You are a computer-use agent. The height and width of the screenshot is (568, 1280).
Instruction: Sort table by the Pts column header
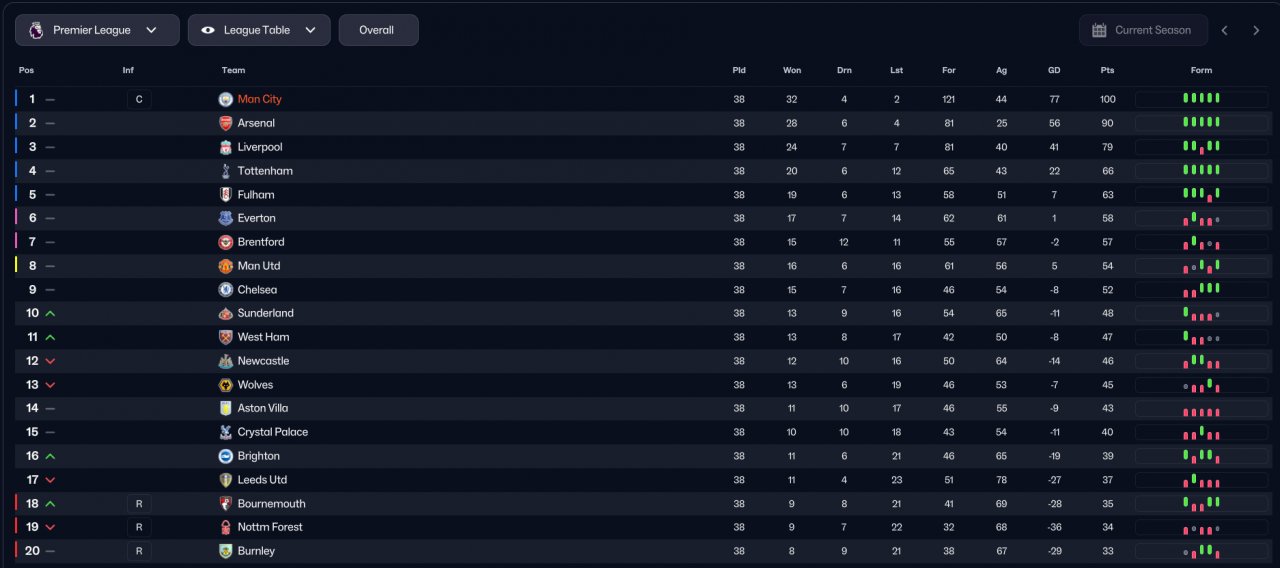1107,70
